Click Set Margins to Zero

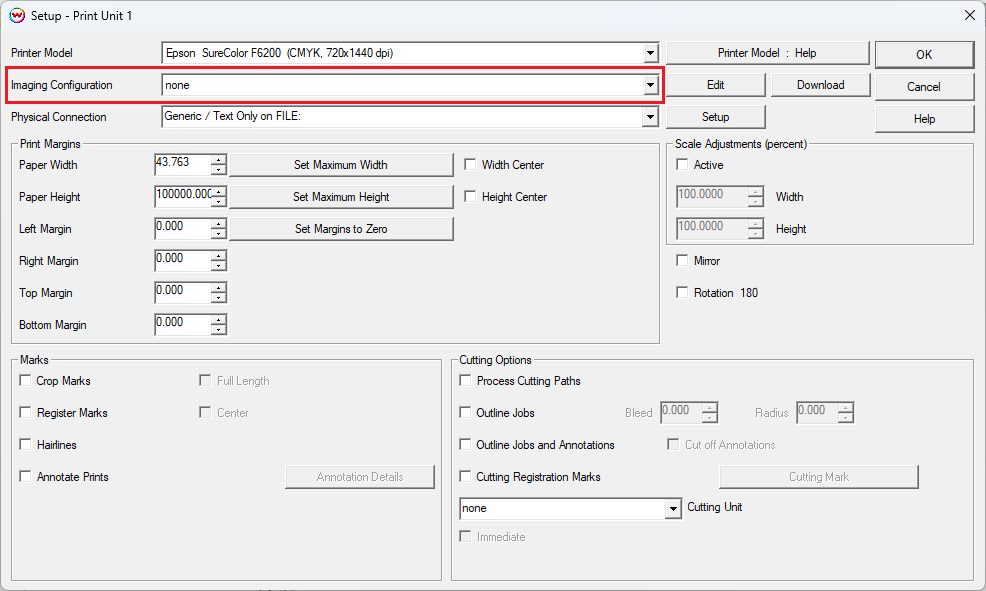[x=341, y=229]
